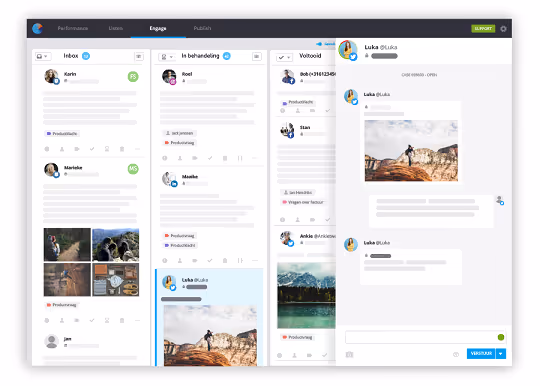Screen dimensions: 540x386
Task: Enlarge the canyon photo in Luka's conversation
Action: pyautogui.click(x=411, y=150)
